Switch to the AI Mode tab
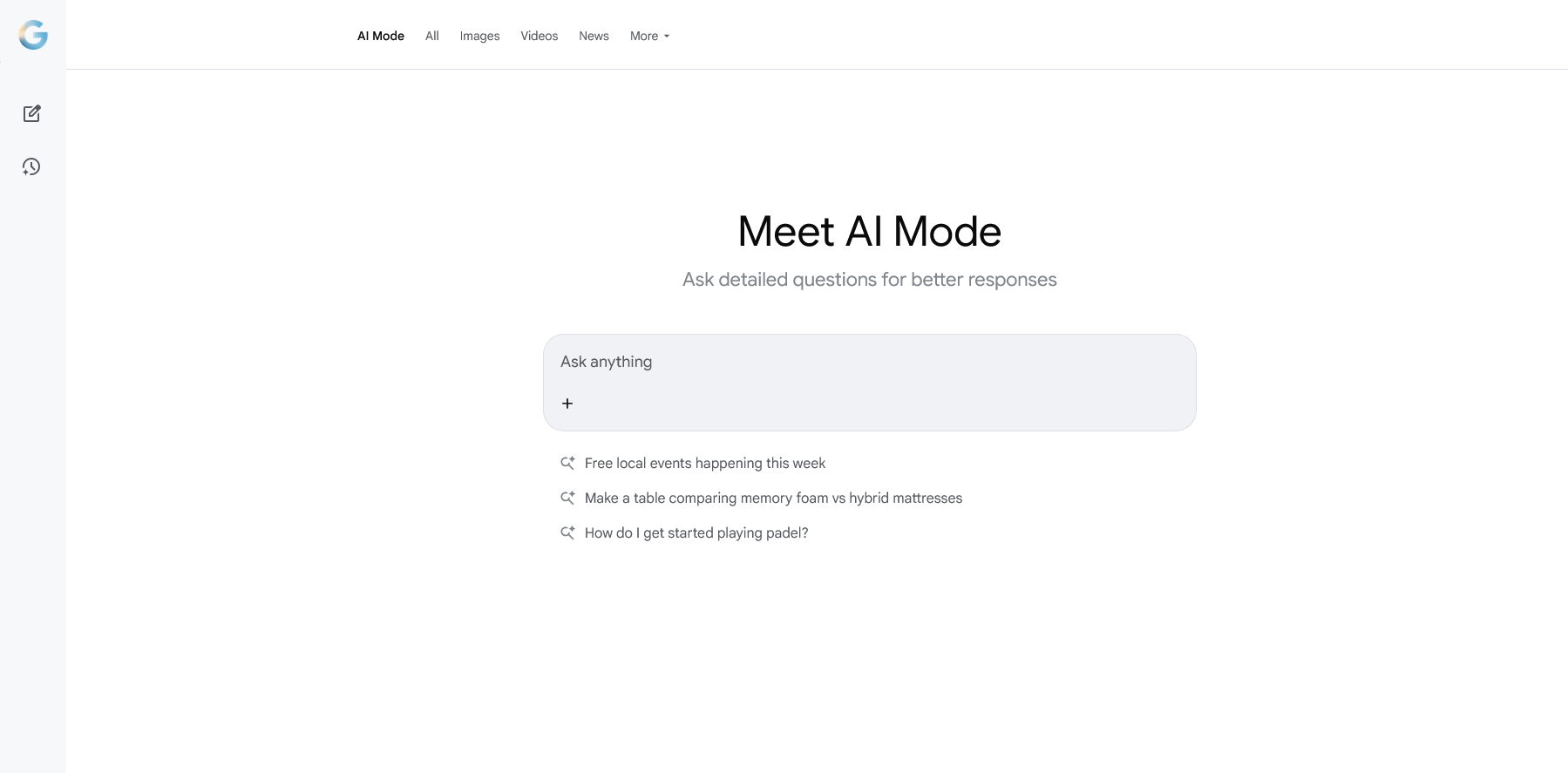Image resolution: width=1568 pixels, height=773 pixels. (381, 36)
